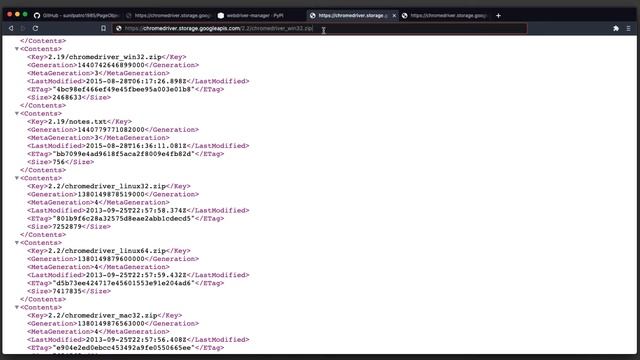This screenshot has height=360, width=640.
Task: Open site info globe icon in address bar
Action: (119, 28)
